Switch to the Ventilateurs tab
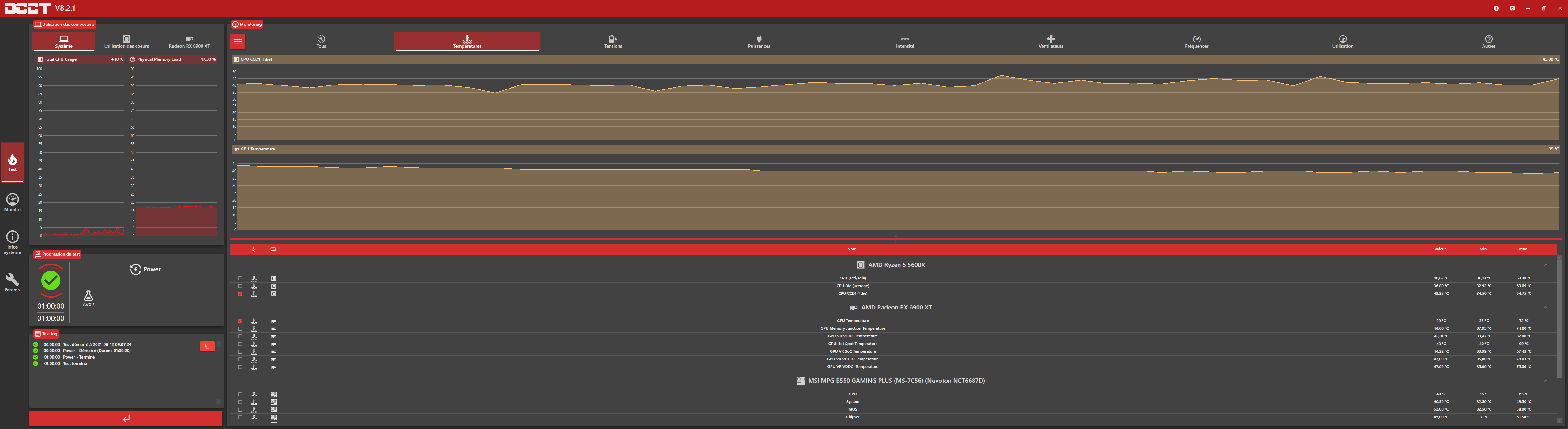1568x429 pixels. pyautogui.click(x=1051, y=41)
